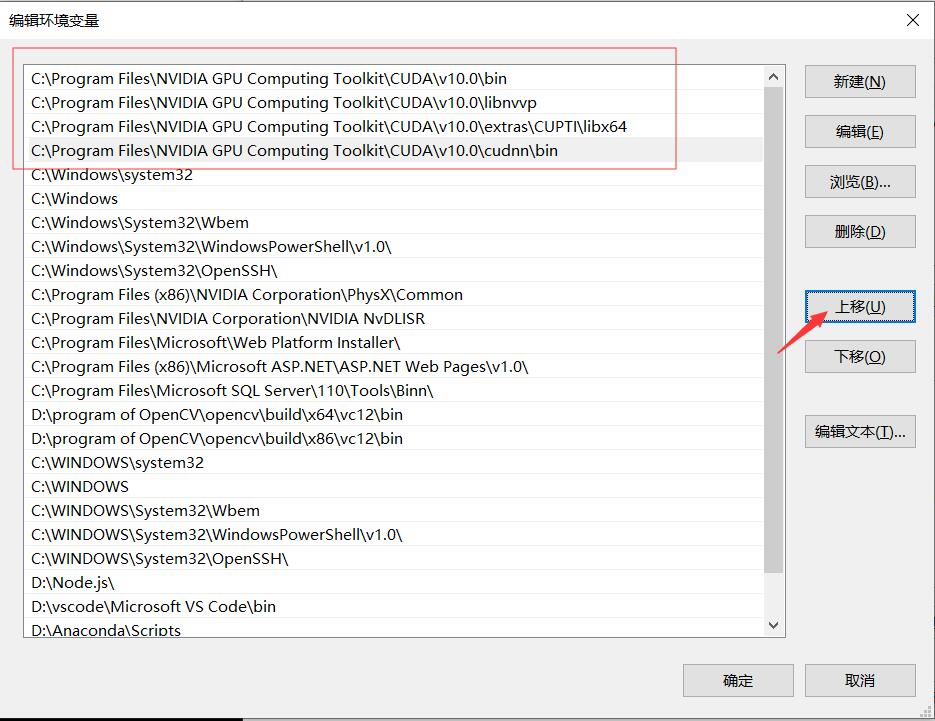
Task: Select the C:\Windows\System32\OpenSSH\ entry
Action: click(x=394, y=270)
